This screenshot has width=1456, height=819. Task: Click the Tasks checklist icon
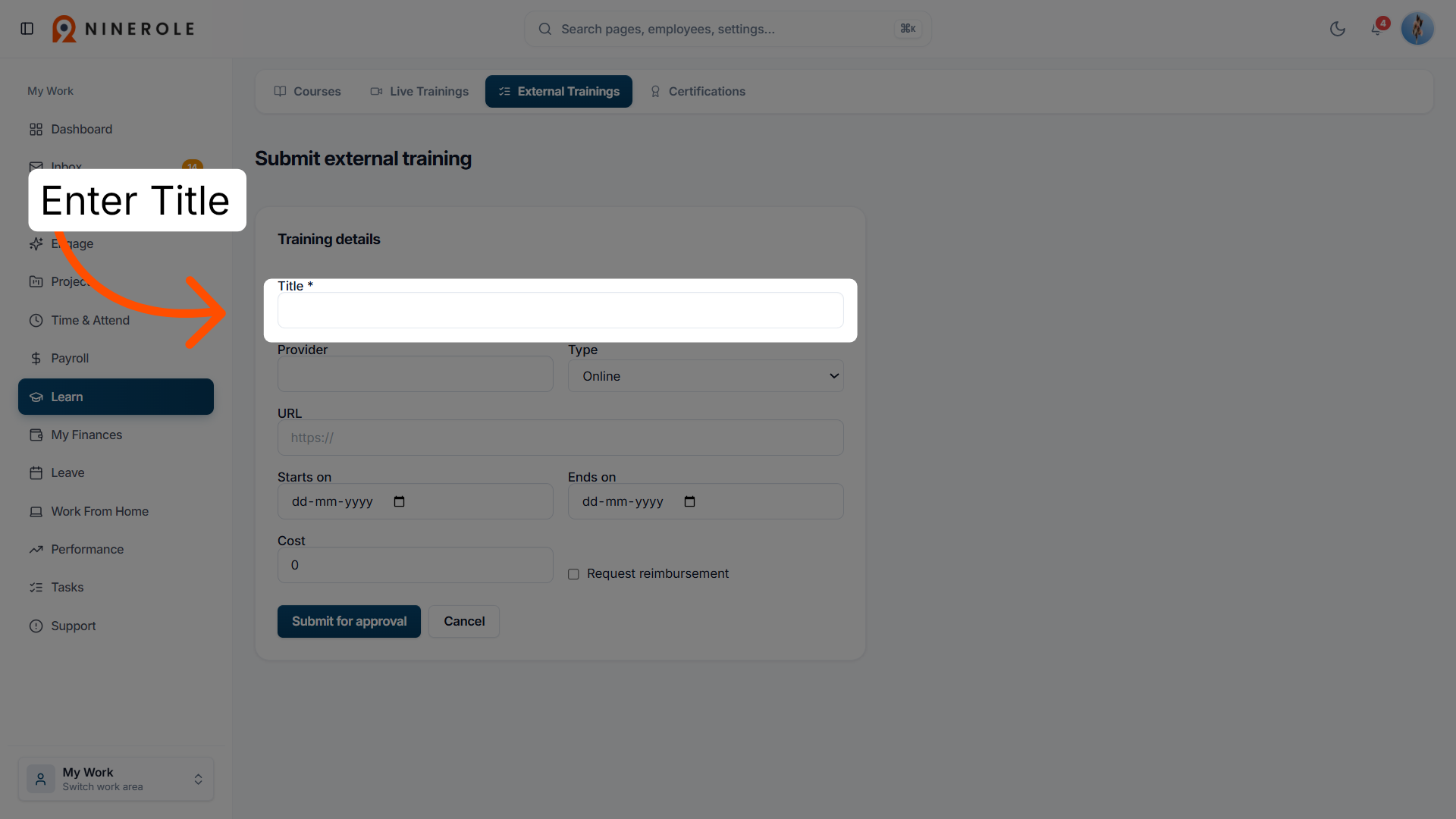(36, 588)
